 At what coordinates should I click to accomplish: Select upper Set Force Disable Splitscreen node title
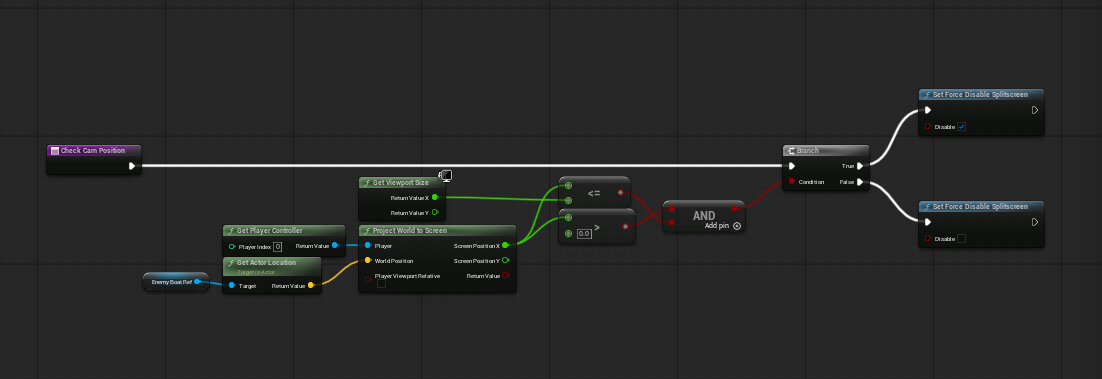pyautogui.click(x=980, y=94)
